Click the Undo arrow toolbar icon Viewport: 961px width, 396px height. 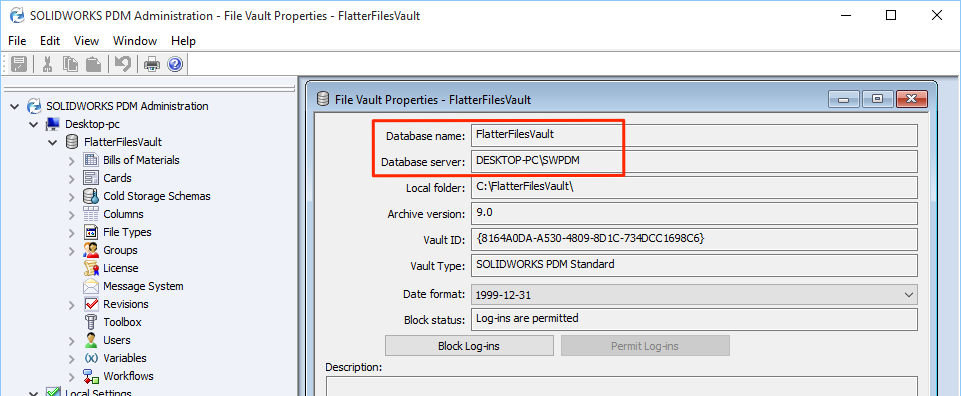coord(123,64)
